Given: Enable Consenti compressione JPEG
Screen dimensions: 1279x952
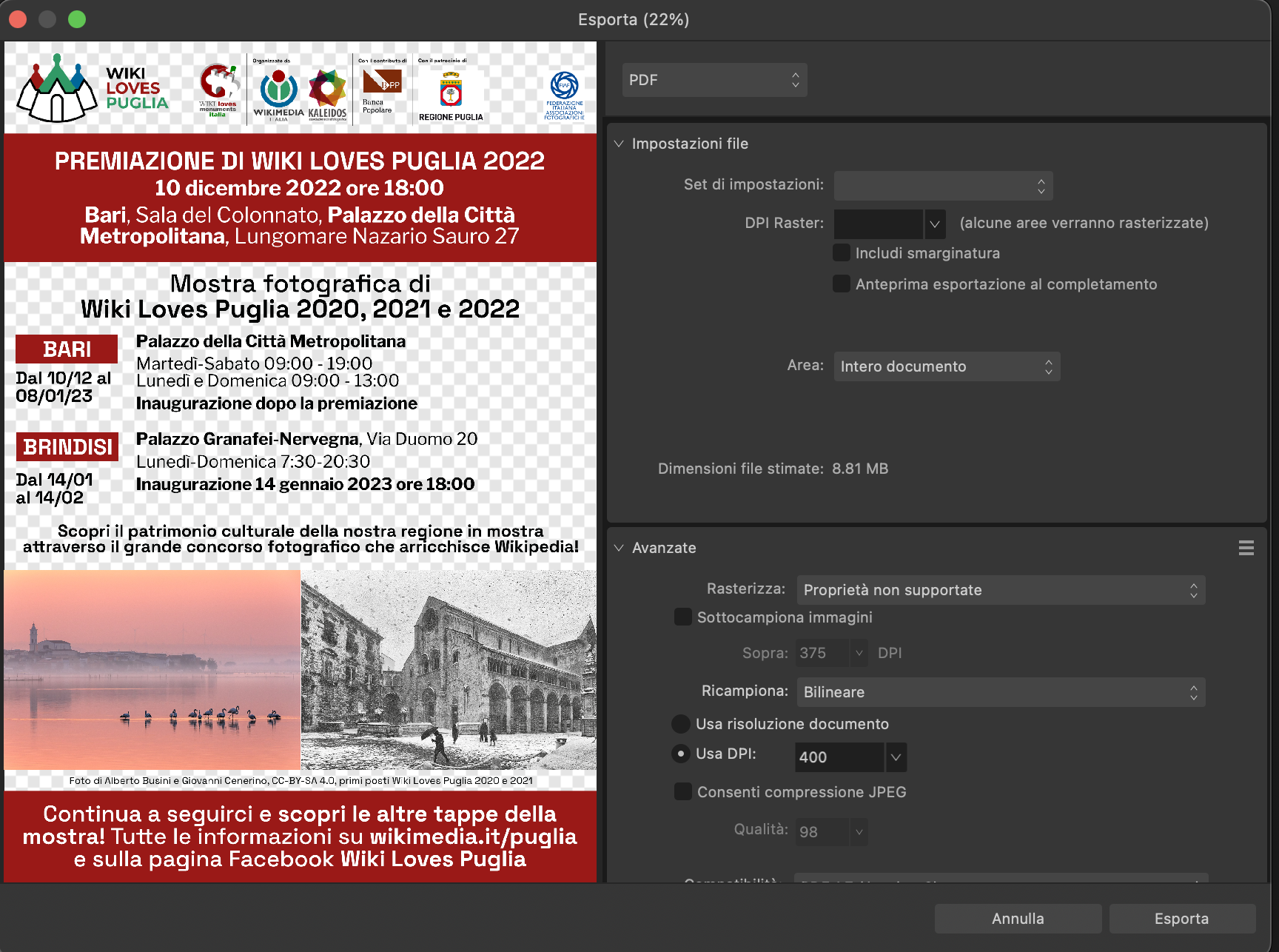Looking at the screenshot, I should (x=683, y=791).
